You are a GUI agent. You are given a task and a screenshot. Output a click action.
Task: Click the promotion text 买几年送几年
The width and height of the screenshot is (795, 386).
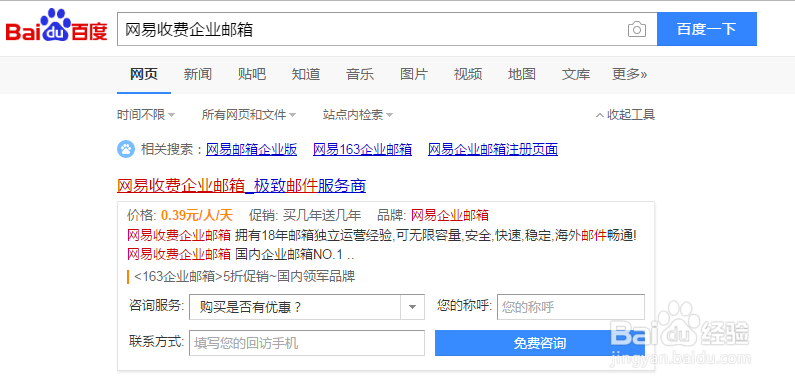(x=322, y=216)
